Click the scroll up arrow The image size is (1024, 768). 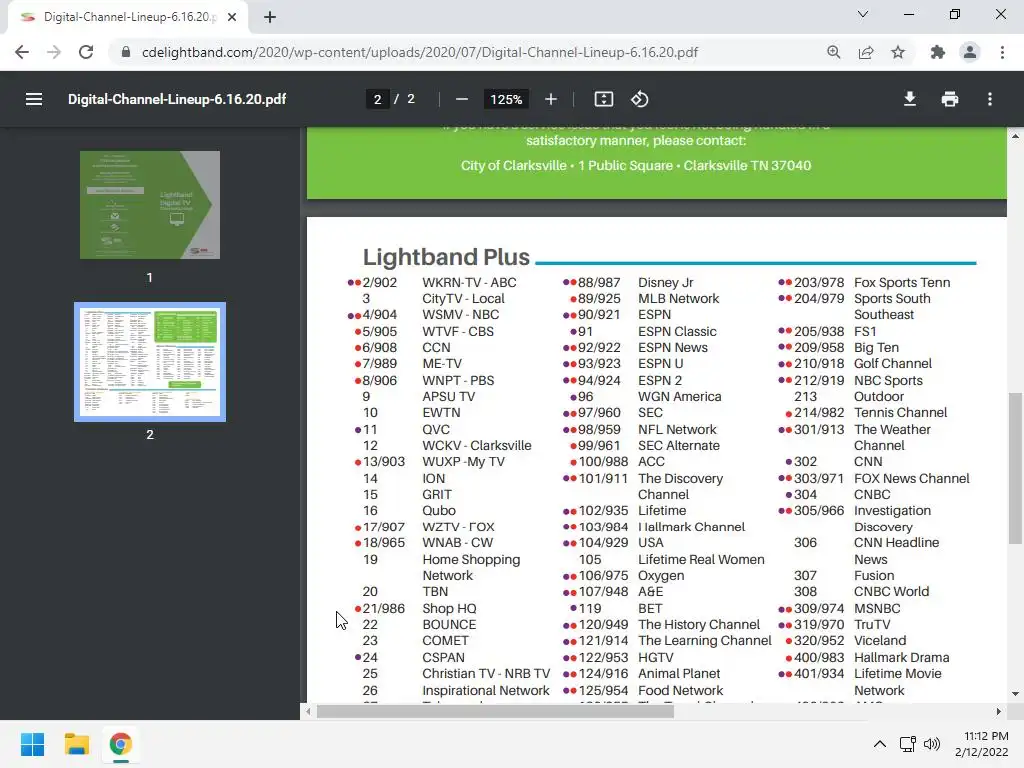pos(1015,136)
